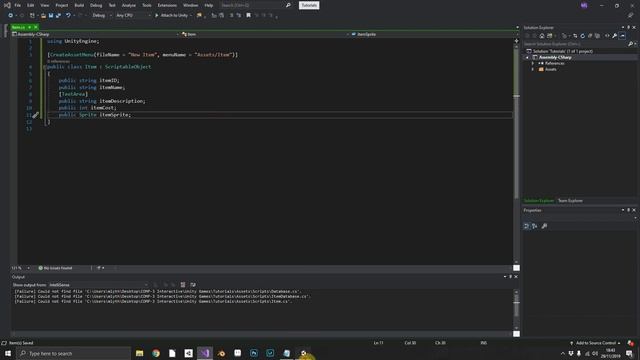Click the Show All Files icon
Image resolution: width=640 pixels, height=360 pixels.
pyautogui.click(x=598, y=36)
